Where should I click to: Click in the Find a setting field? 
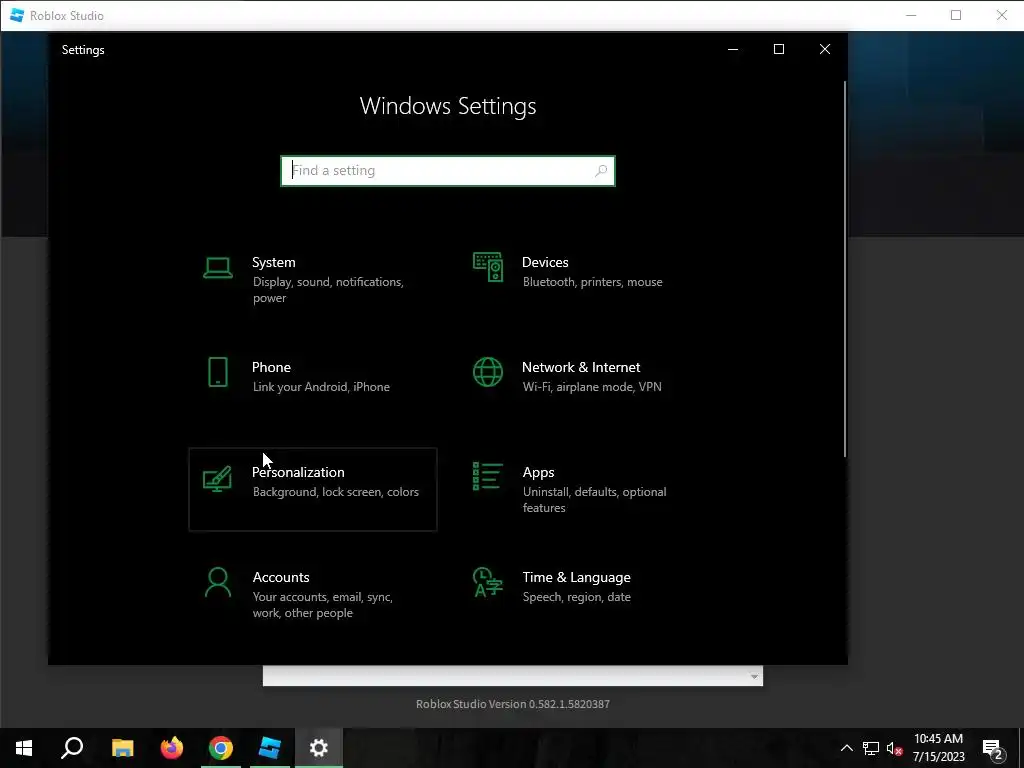pyautogui.click(x=447, y=170)
